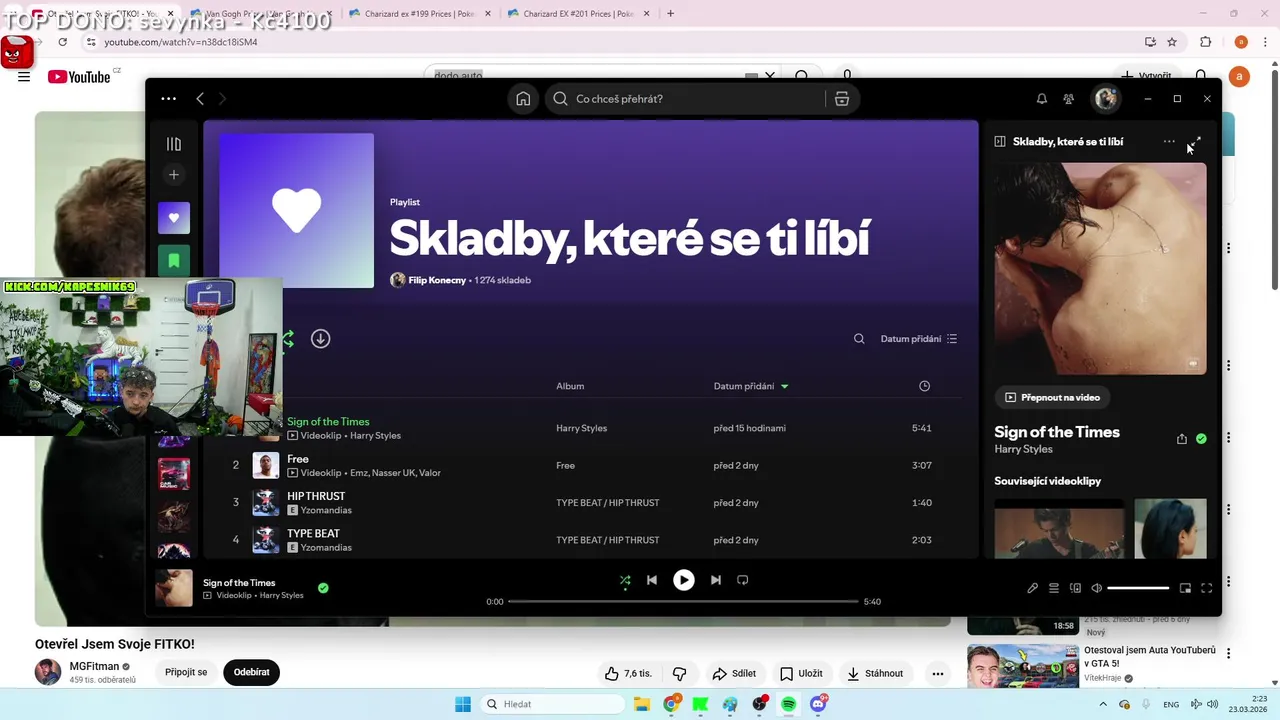The width and height of the screenshot is (1280, 720).
Task: Select the HIP THRUST track title
Action: tap(316, 496)
